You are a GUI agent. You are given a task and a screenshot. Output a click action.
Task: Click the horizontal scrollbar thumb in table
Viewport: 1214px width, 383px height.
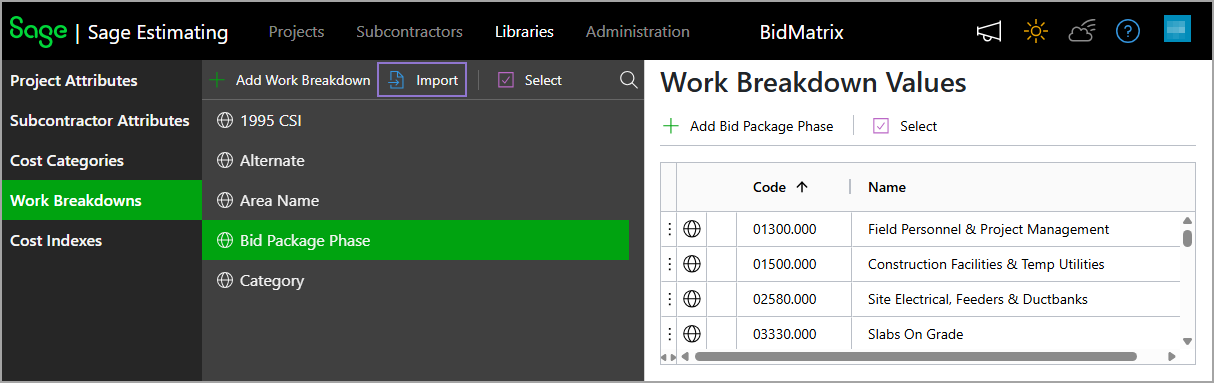coord(916,356)
